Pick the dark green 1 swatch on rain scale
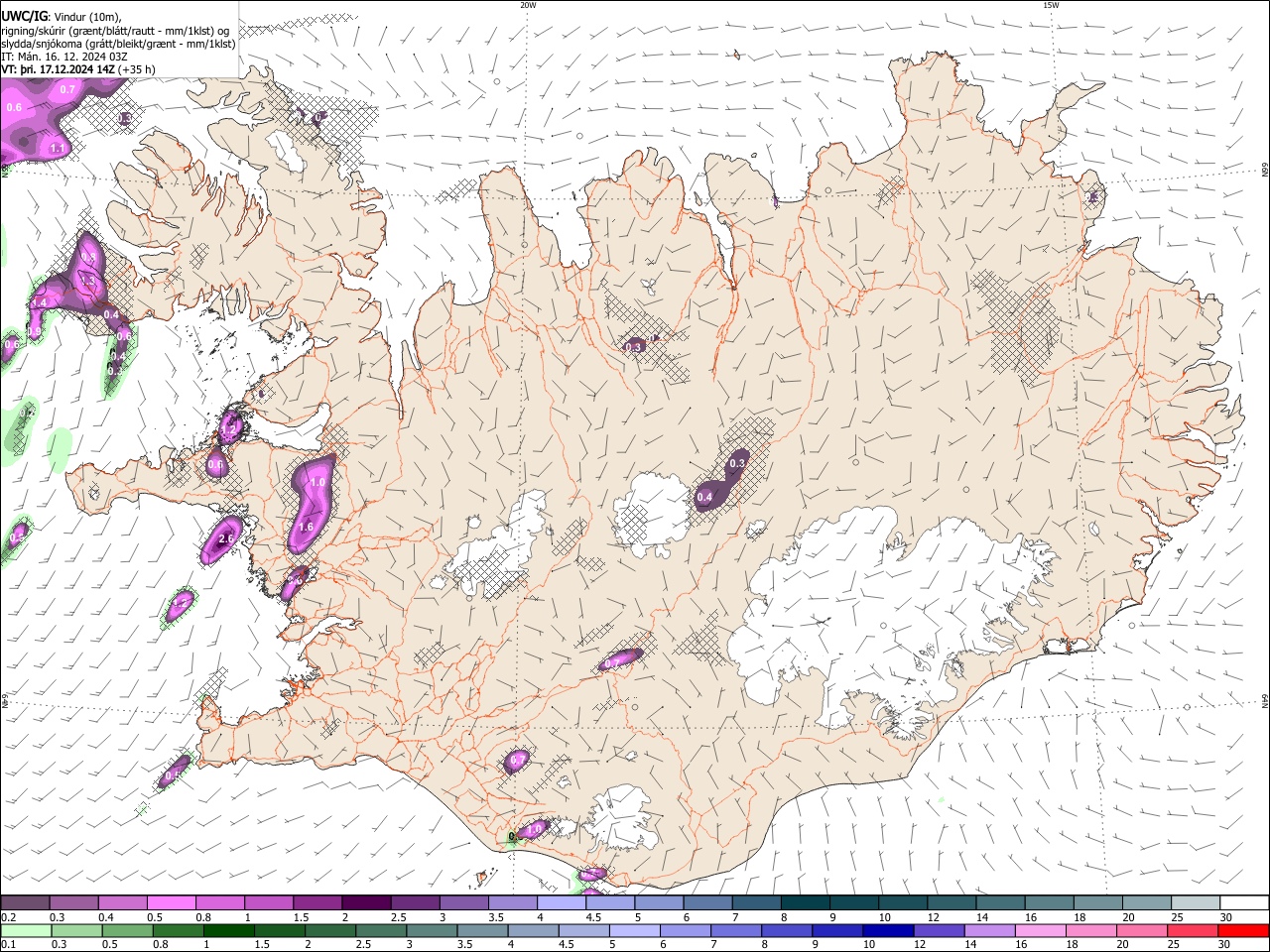Image resolution: width=1270 pixels, height=952 pixels. click(228, 930)
